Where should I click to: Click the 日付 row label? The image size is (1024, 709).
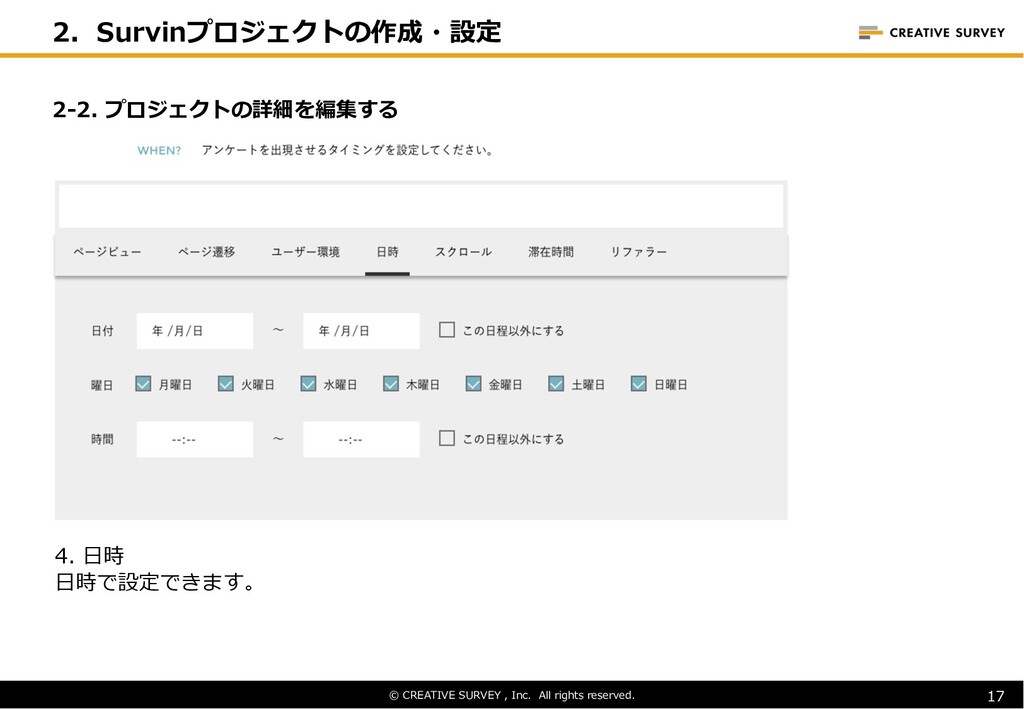[103, 331]
